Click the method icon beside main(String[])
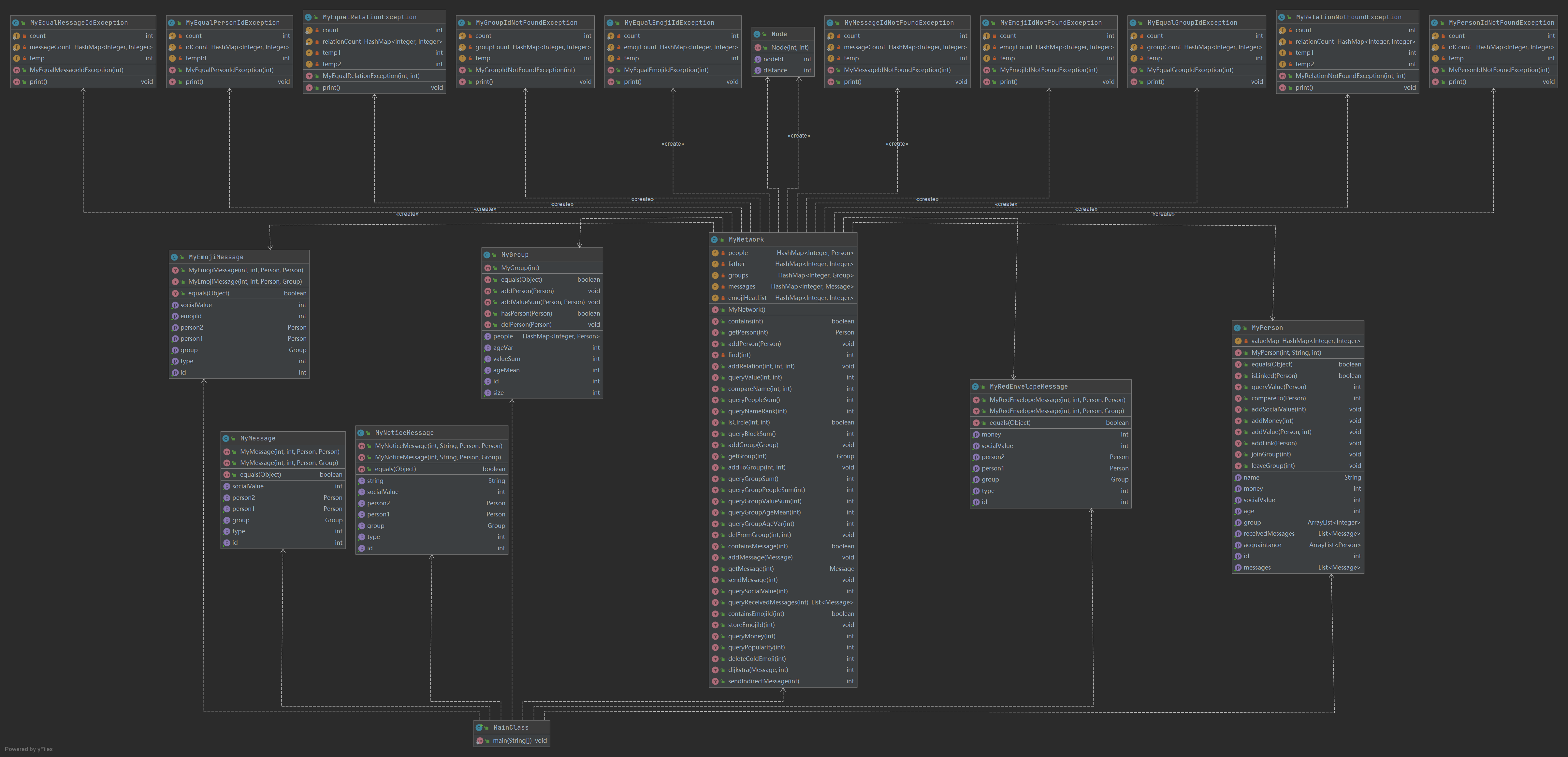 (480, 741)
